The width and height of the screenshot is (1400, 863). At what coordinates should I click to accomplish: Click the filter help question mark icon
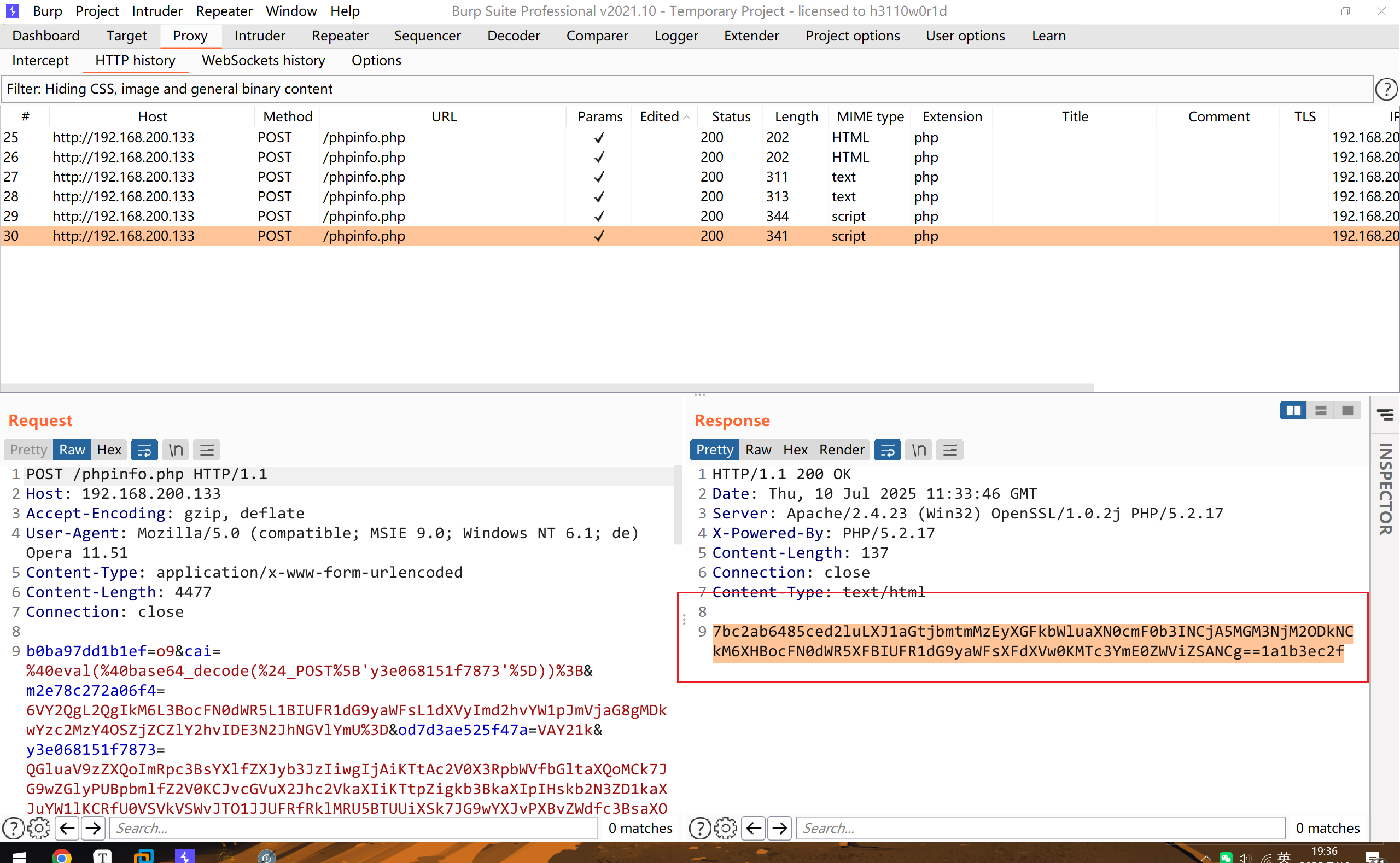tap(1386, 89)
